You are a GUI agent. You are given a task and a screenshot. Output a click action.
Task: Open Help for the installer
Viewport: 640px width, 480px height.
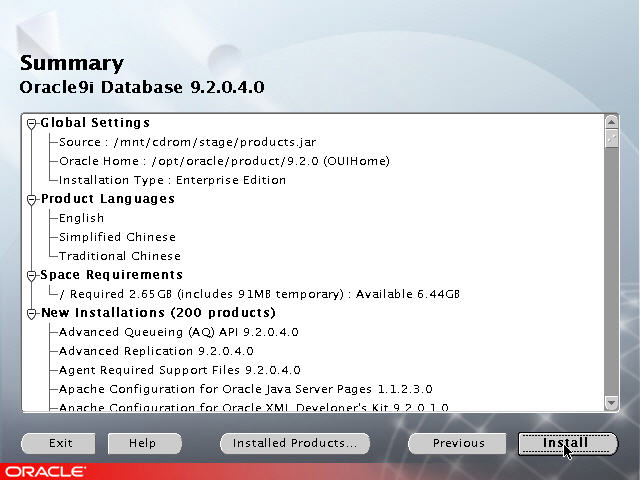click(144, 443)
